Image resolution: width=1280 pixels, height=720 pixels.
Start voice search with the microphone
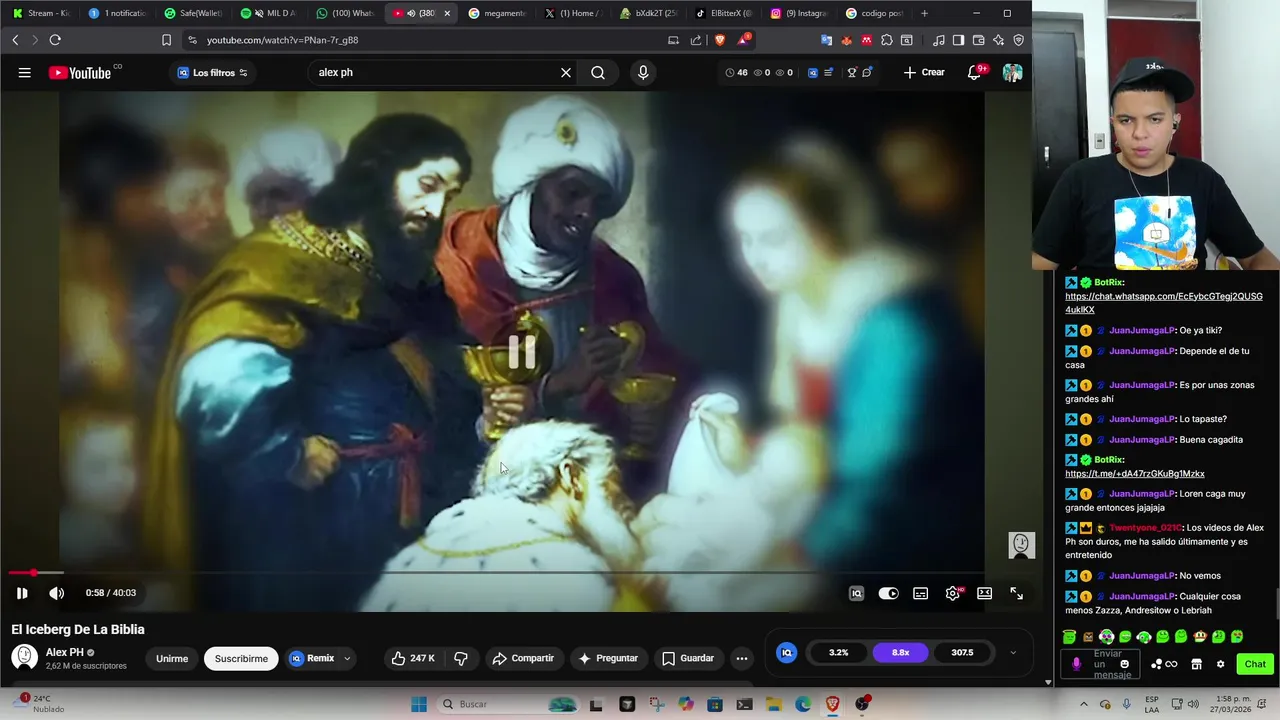pyautogui.click(x=643, y=72)
